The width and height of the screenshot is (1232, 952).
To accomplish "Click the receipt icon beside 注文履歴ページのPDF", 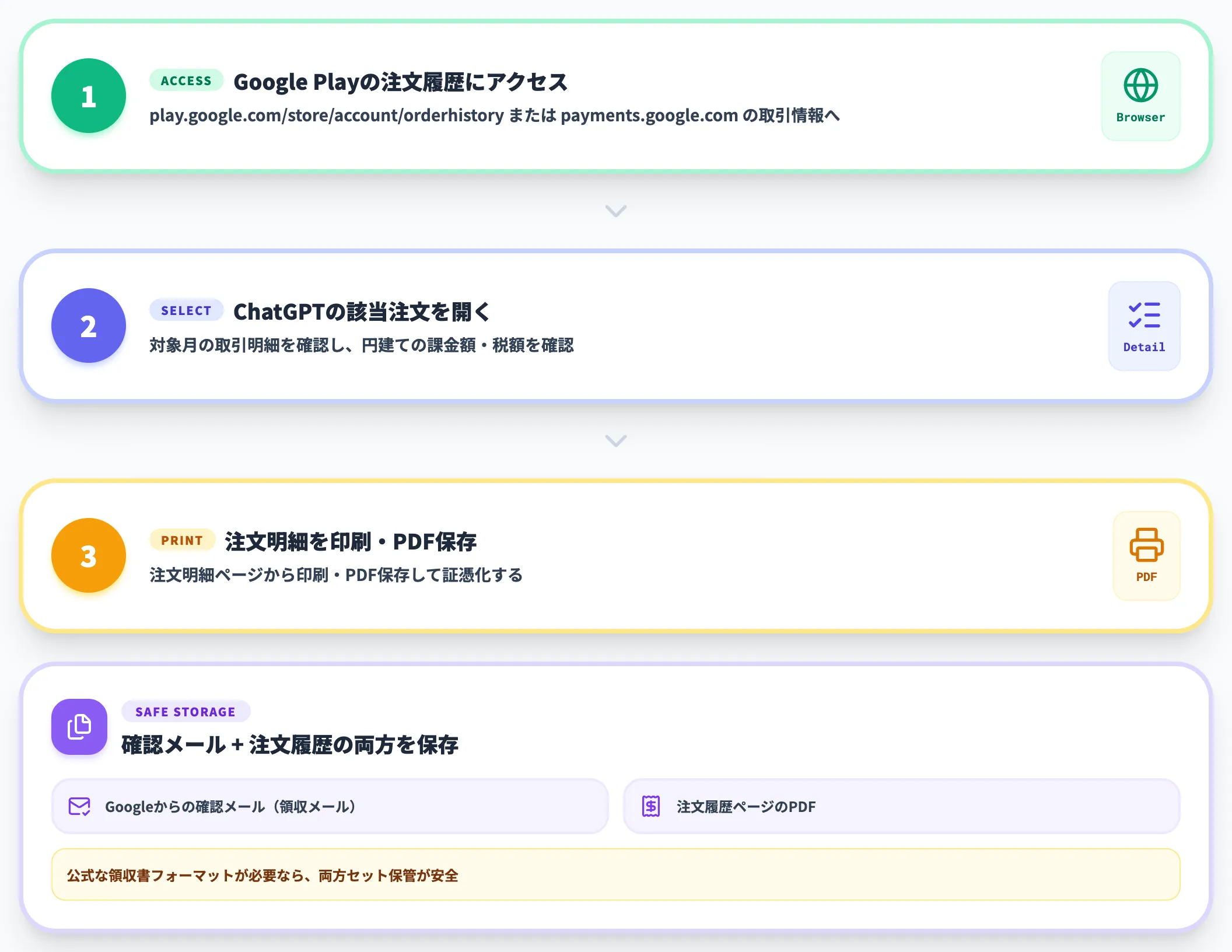I will (651, 807).
